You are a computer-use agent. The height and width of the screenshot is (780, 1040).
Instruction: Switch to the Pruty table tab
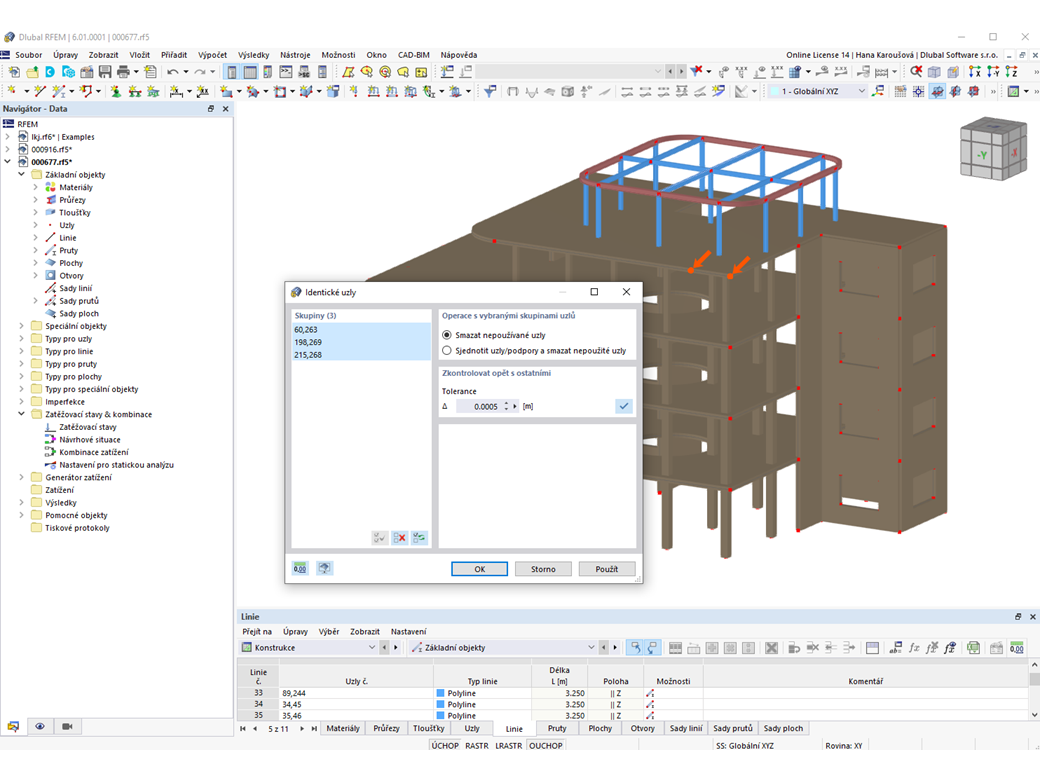(557, 728)
